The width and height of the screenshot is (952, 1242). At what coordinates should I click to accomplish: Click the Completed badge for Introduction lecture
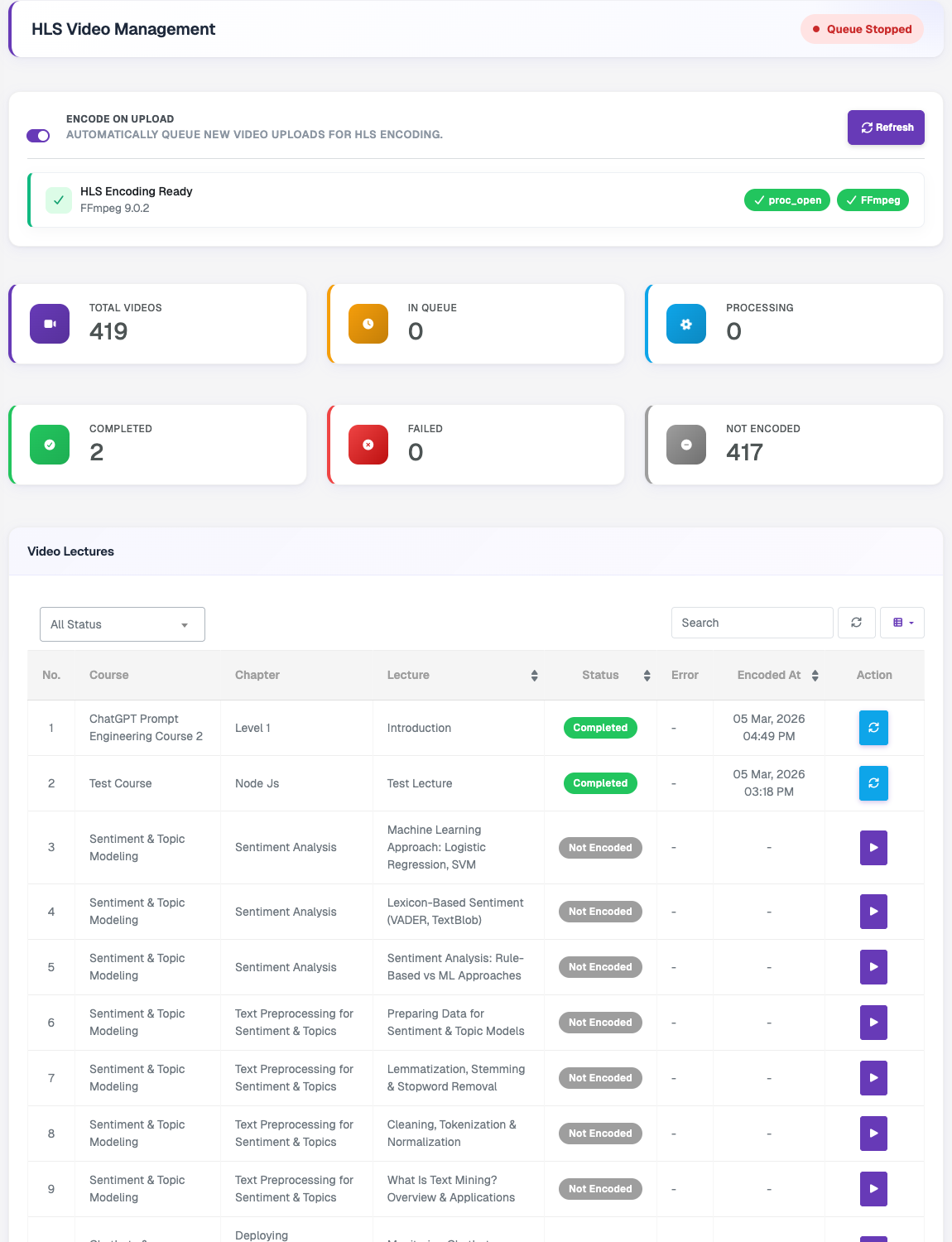[x=600, y=728]
